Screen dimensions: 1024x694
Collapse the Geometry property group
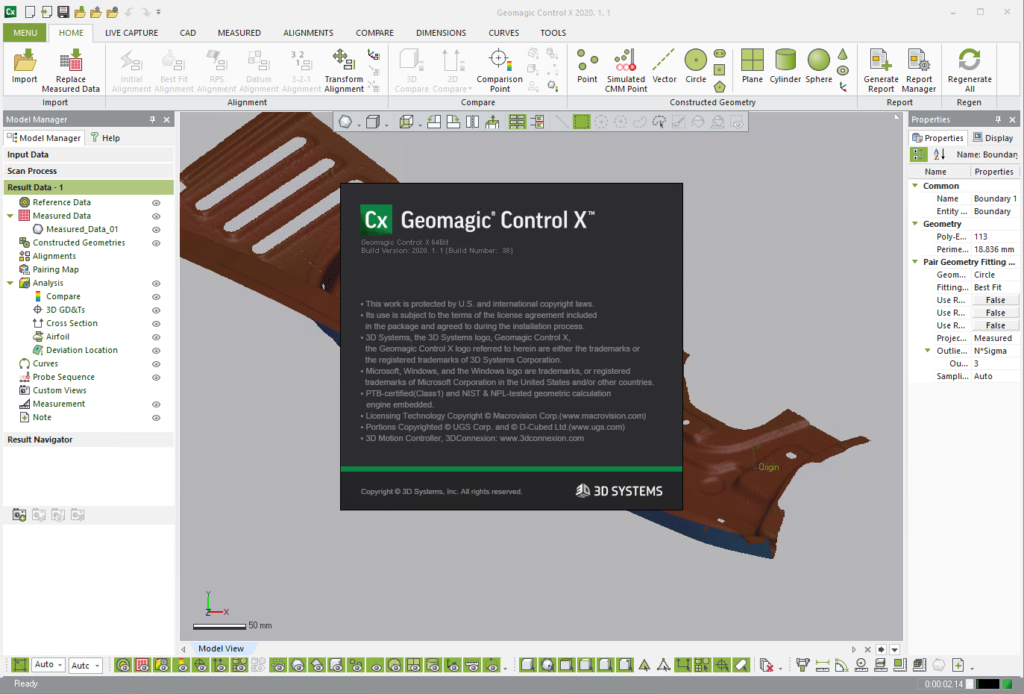point(915,223)
